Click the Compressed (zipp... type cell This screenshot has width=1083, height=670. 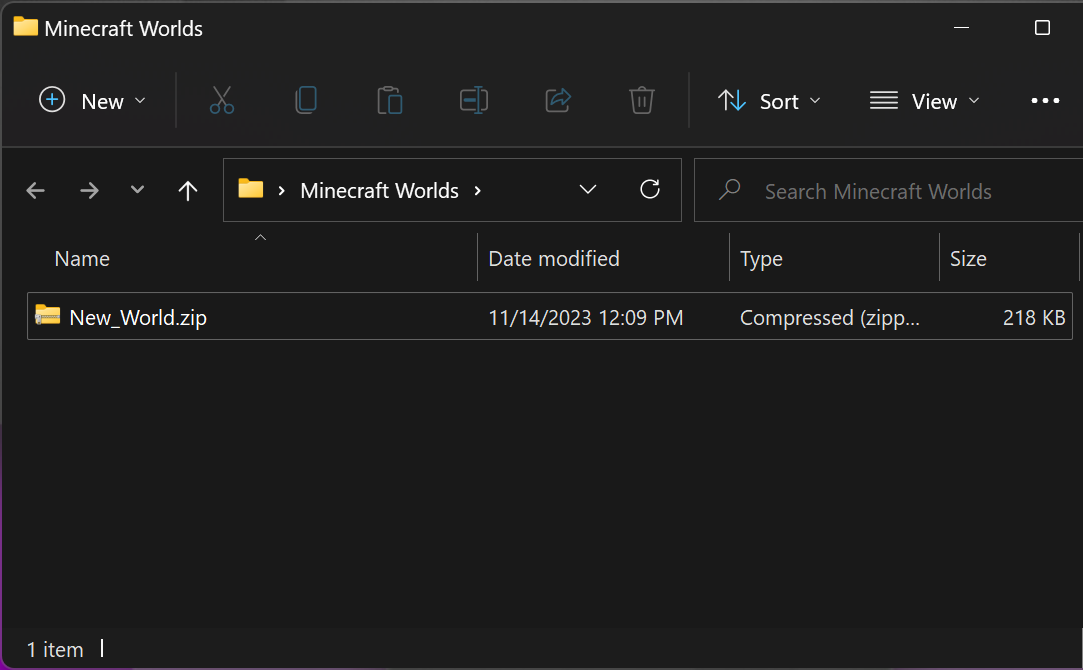[830, 318]
